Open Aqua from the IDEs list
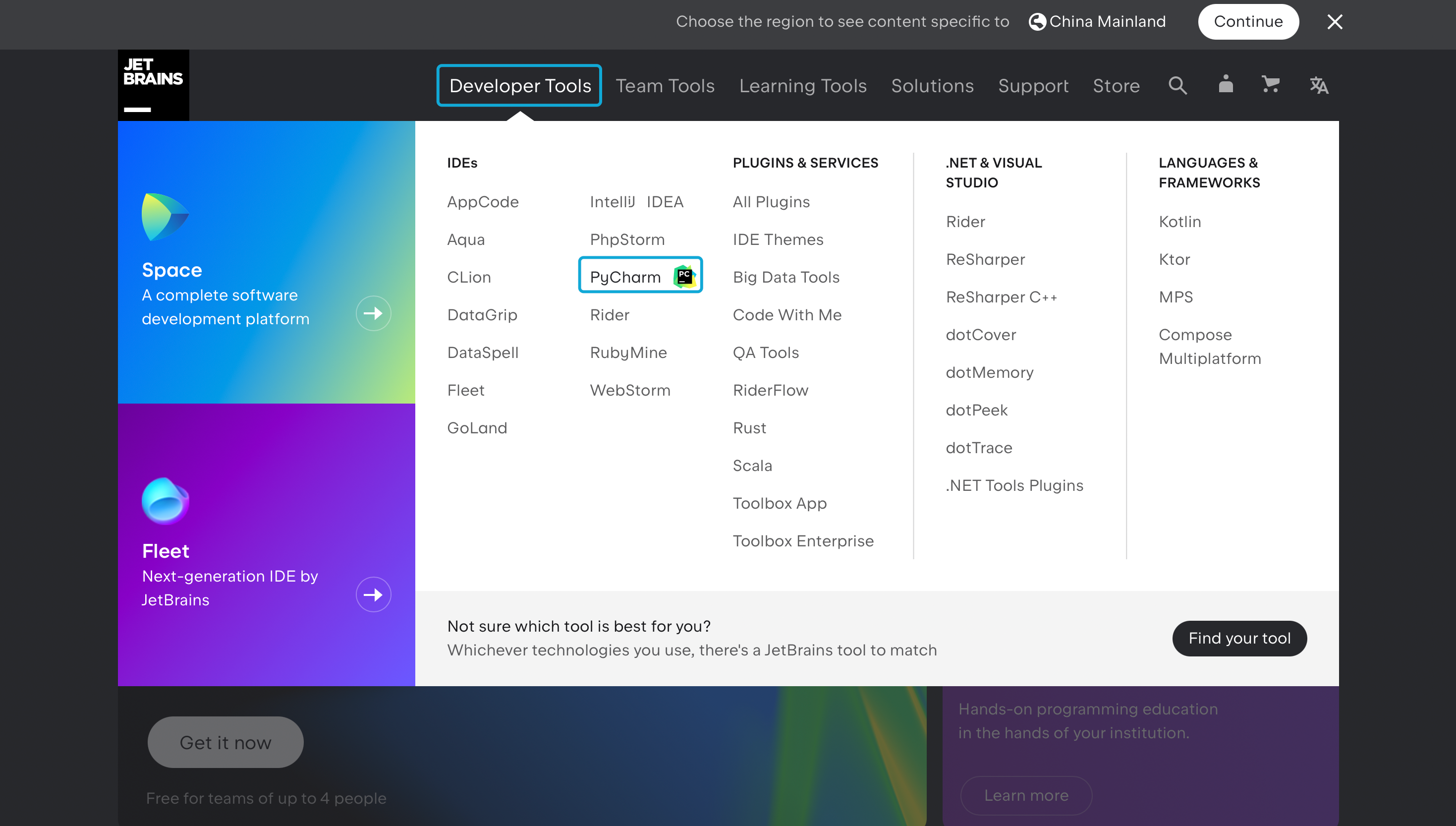Screen dimensions: 1456x826 pyautogui.click(x=465, y=239)
